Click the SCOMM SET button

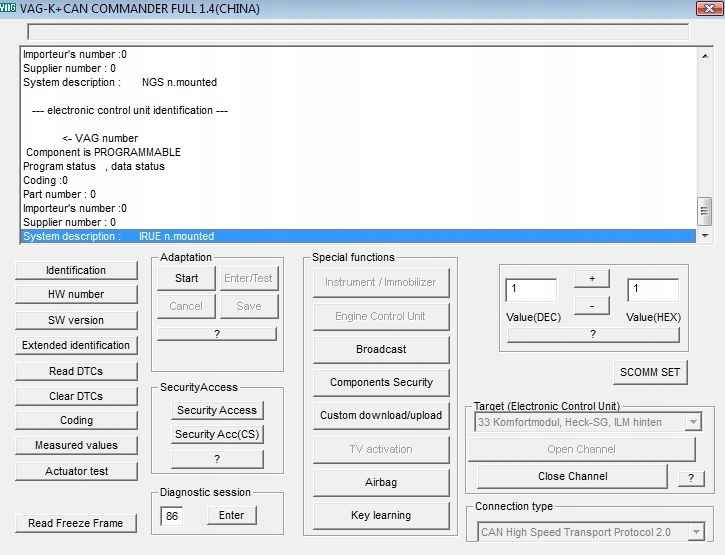650,372
